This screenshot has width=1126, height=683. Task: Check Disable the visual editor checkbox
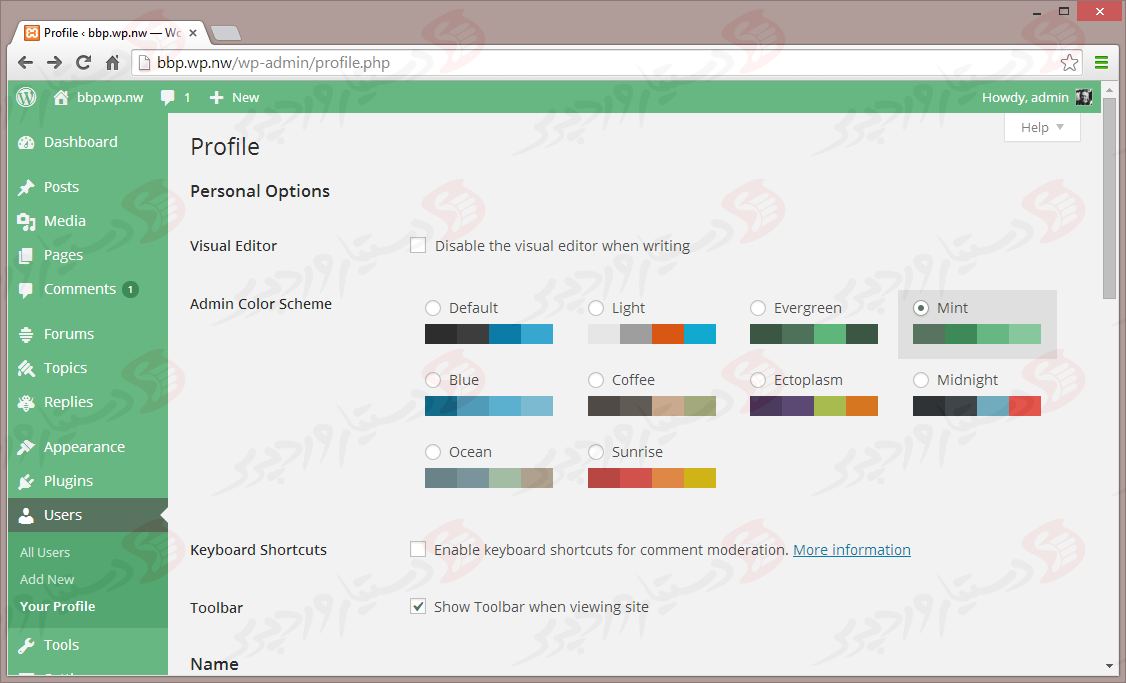point(418,245)
